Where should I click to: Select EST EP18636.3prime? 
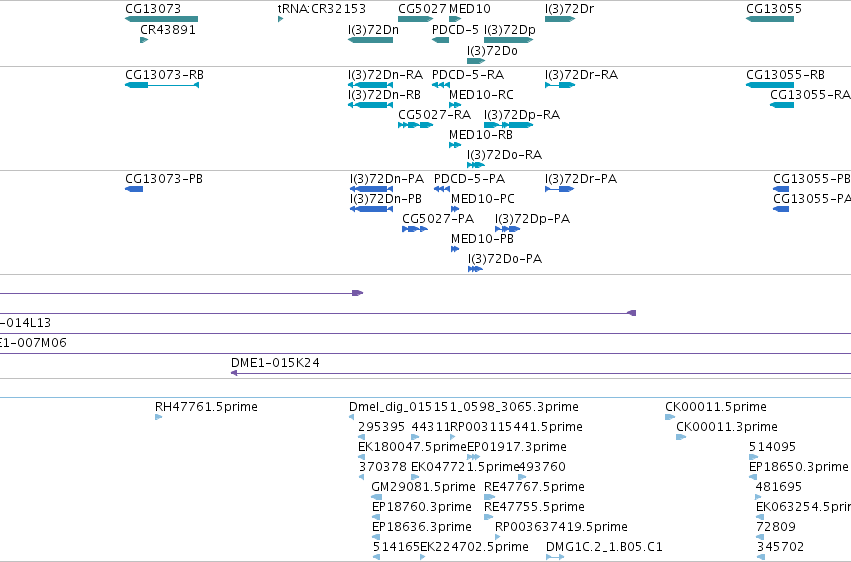[376, 537]
